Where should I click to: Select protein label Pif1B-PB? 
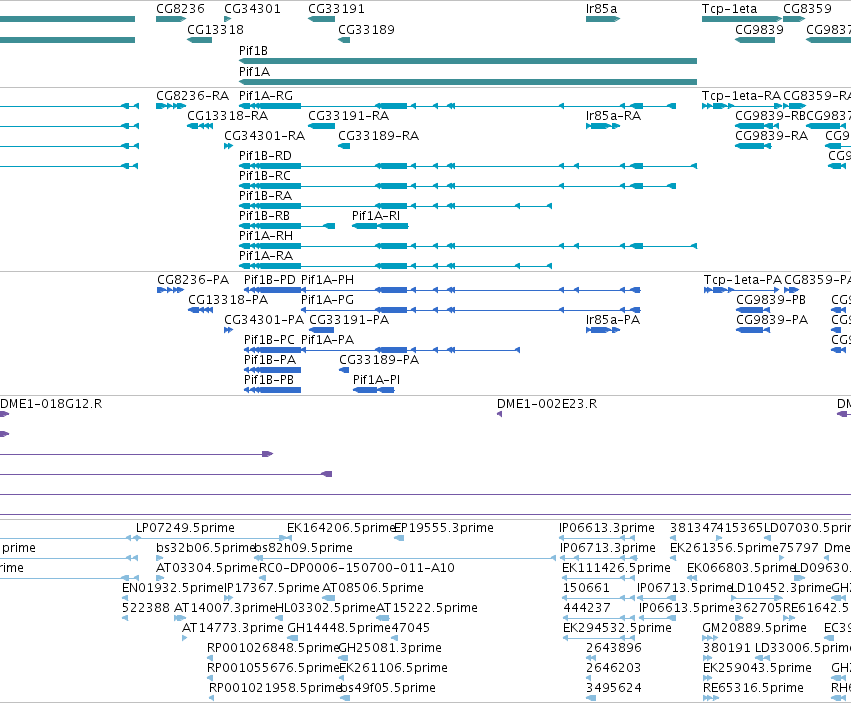(269, 380)
